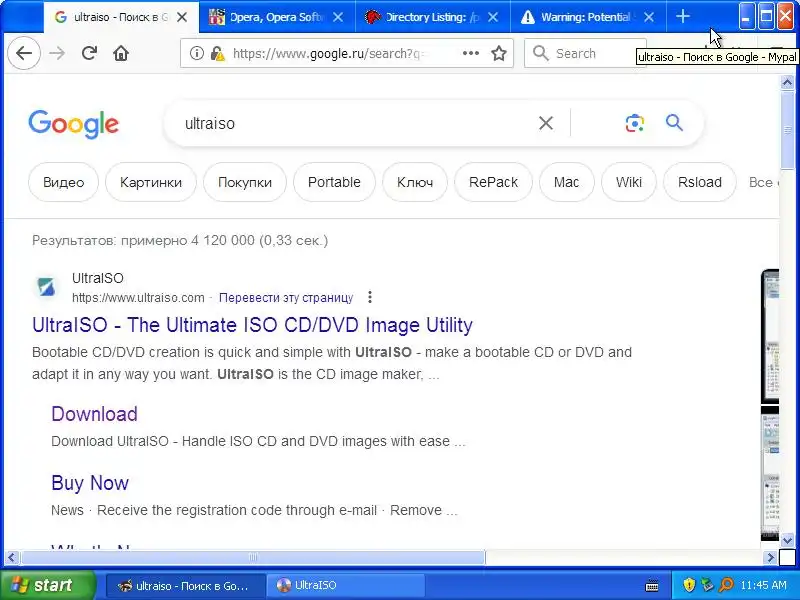This screenshot has width=800, height=600.
Task: Filter results by Видео
Action: (63, 182)
